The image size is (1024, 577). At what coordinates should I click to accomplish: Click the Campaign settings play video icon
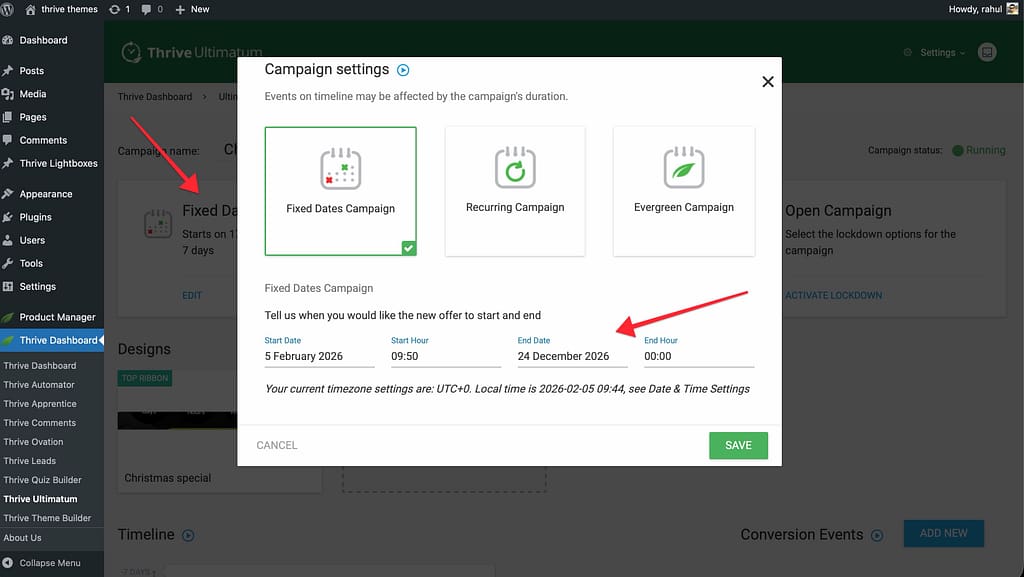[404, 70]
